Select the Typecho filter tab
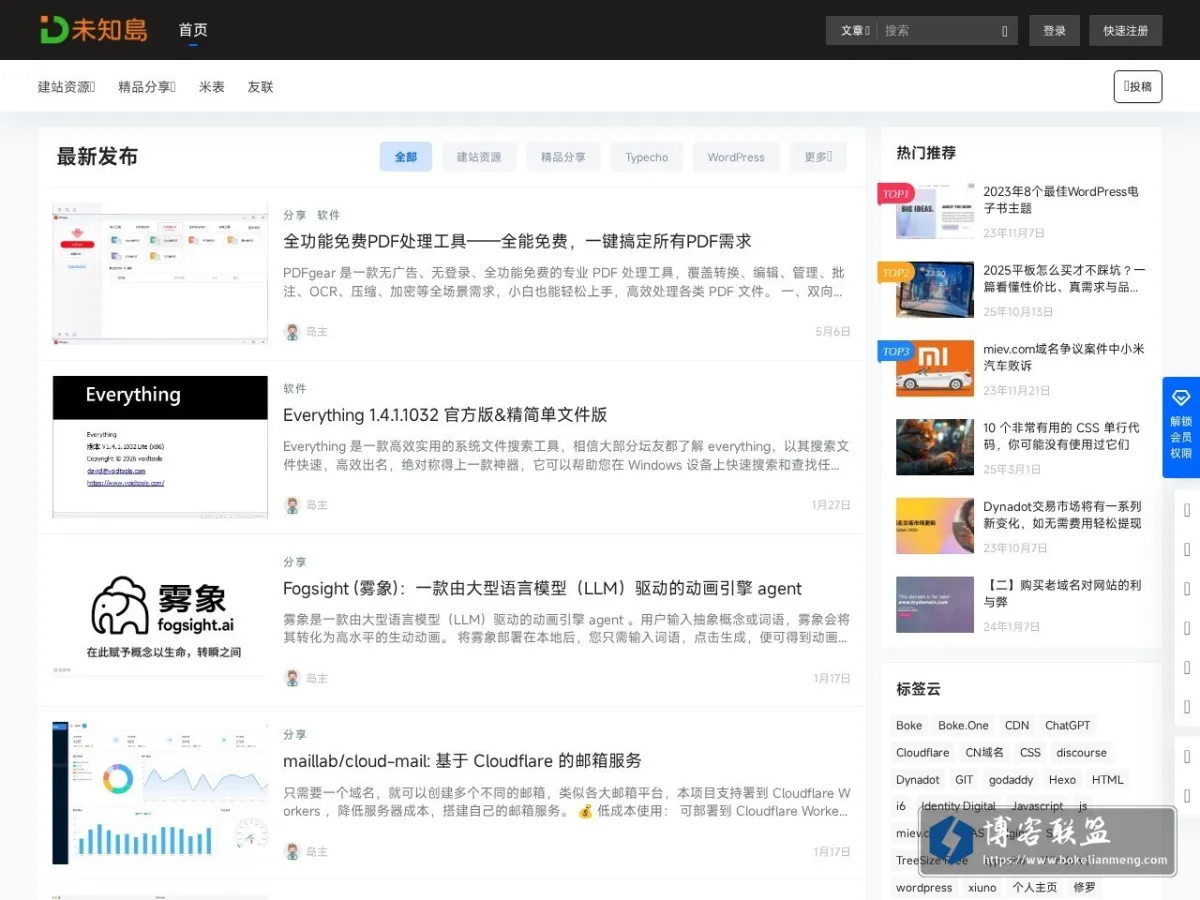 tap(647, 157)
